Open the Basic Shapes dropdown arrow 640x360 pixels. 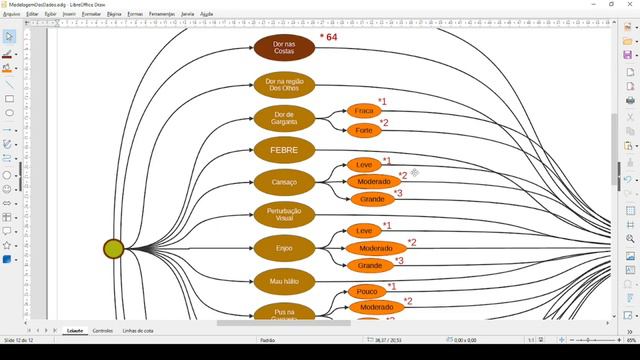pos(16,176)
